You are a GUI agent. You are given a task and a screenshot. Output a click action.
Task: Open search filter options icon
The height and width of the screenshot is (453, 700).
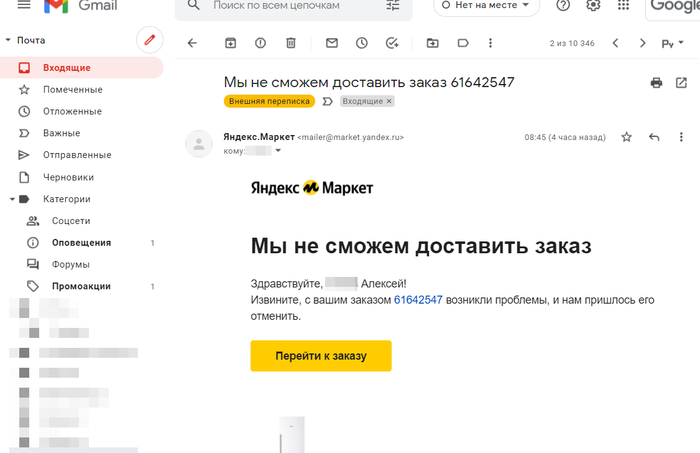click(393, 5)
